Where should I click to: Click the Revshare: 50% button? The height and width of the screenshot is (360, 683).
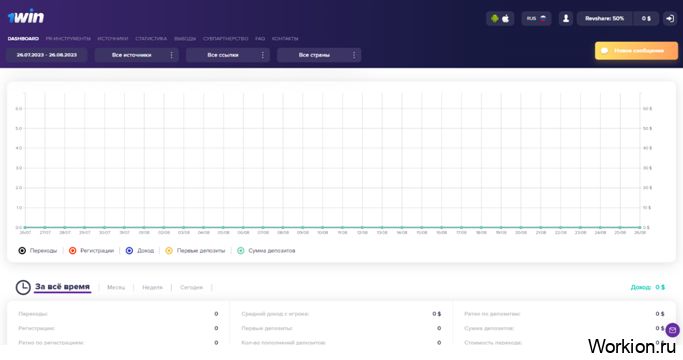pyautogui.click(x=604, y=19)
